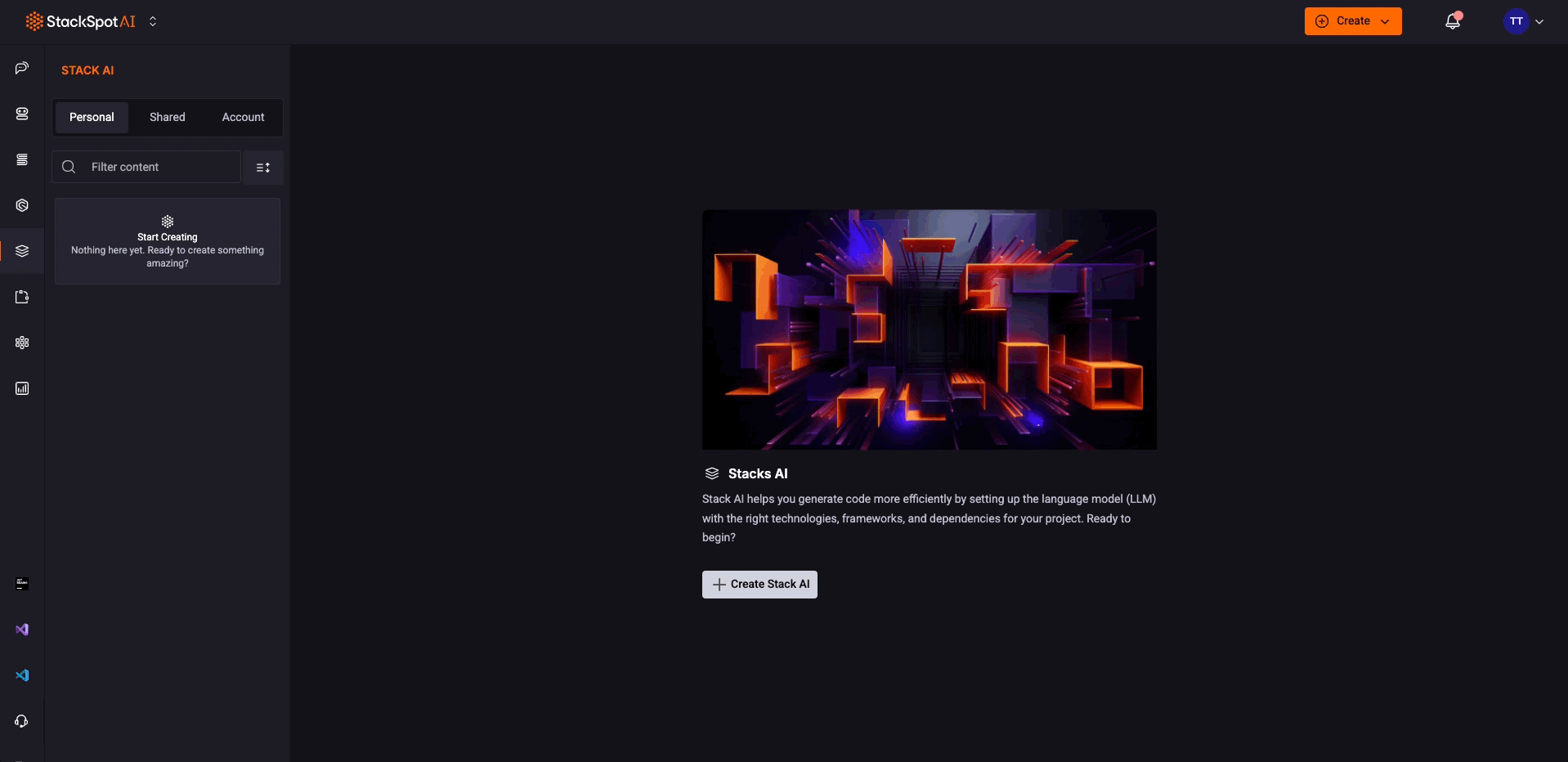Image resolution: width=1568 pixels, height=762 pixels.
Task: Open notifications via the bell icon
Action: [x=1454, y=20]
